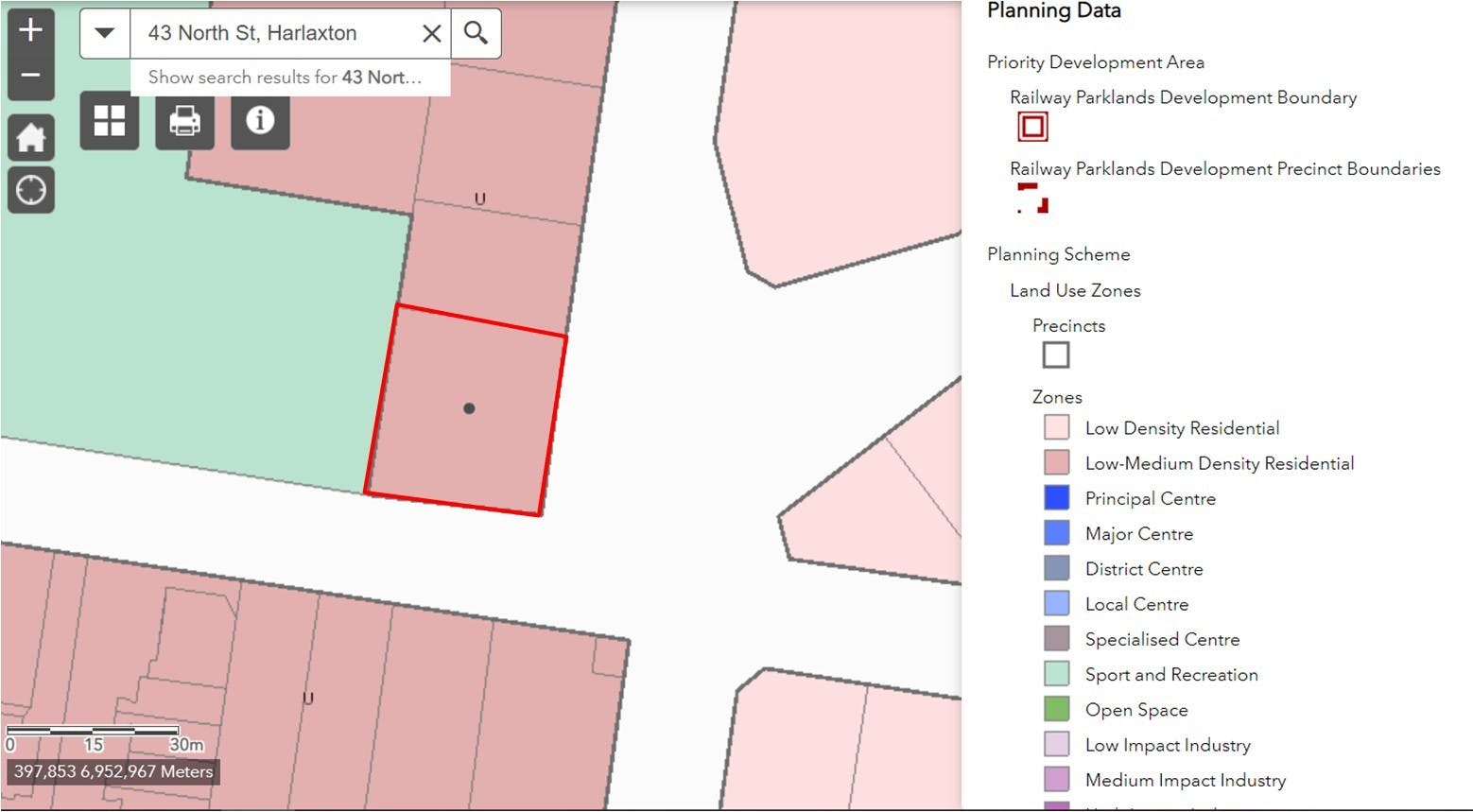Image resolution: width=1473 pixels, height=812 pixels.
Task: Show search results for 43 North St
Action: point(285,78)
